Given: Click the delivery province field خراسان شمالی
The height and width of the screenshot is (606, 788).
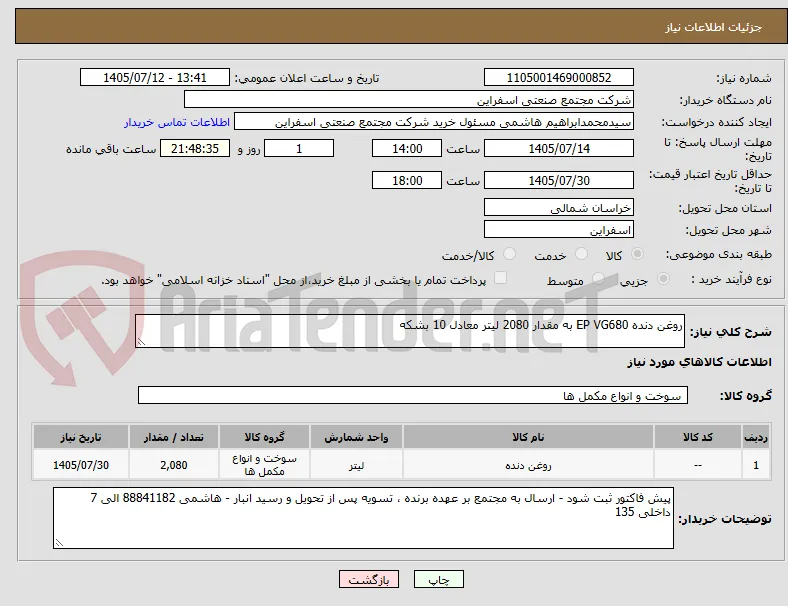Looking at the screenshot, I should (x=558, y=208).
